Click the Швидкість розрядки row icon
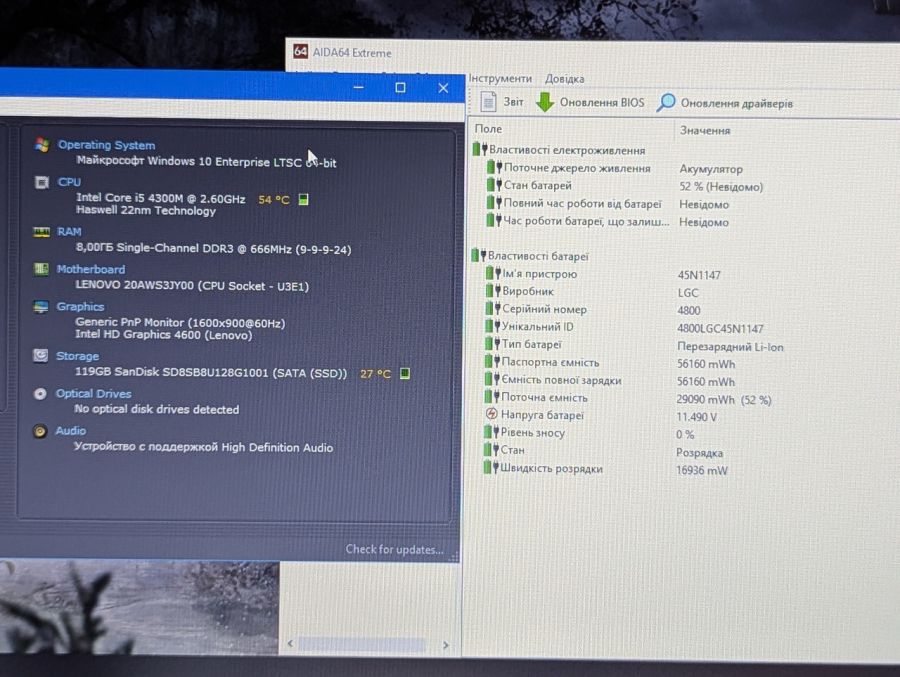 491,467
